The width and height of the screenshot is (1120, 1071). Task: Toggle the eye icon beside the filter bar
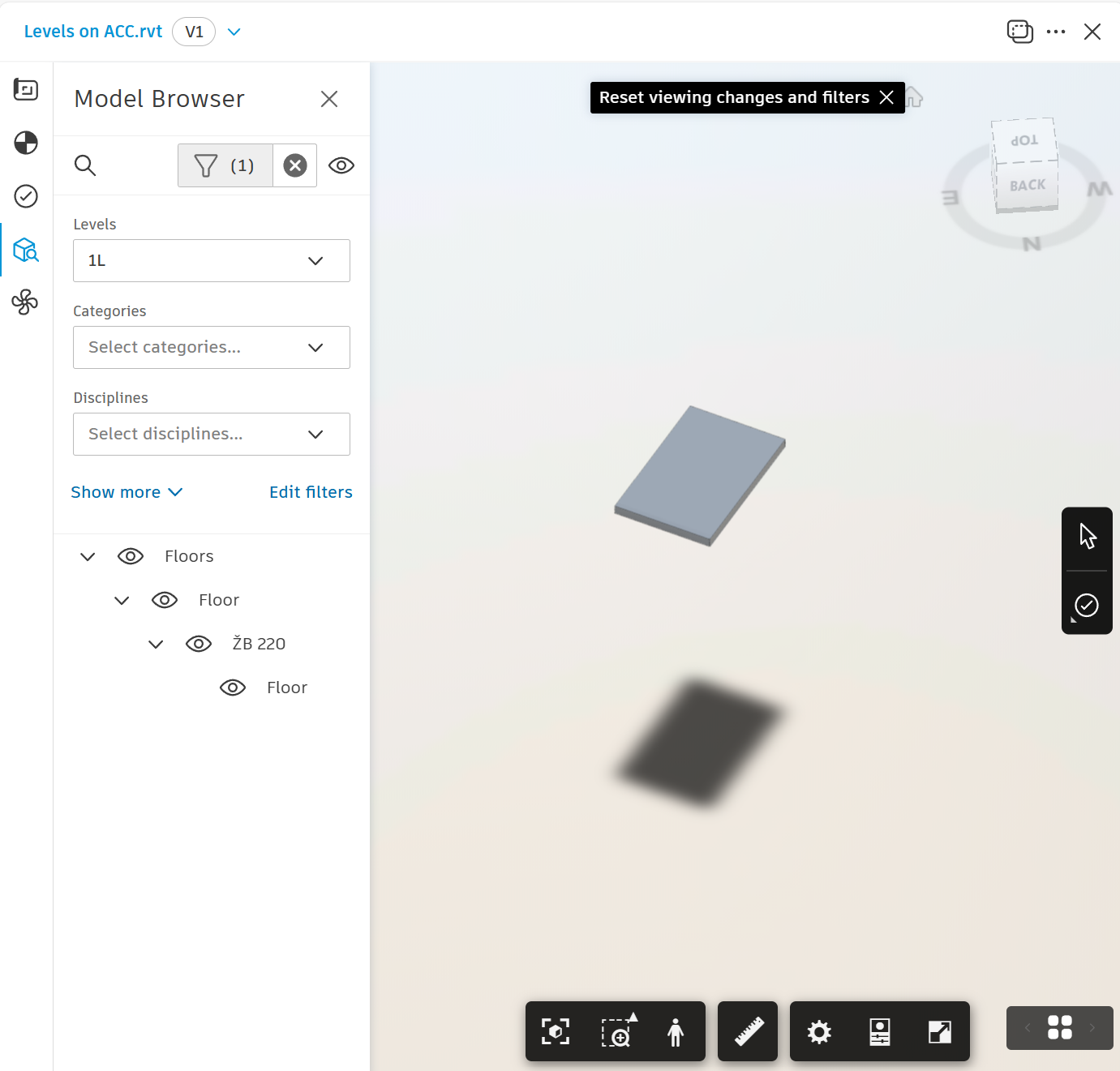coord(341,165)
